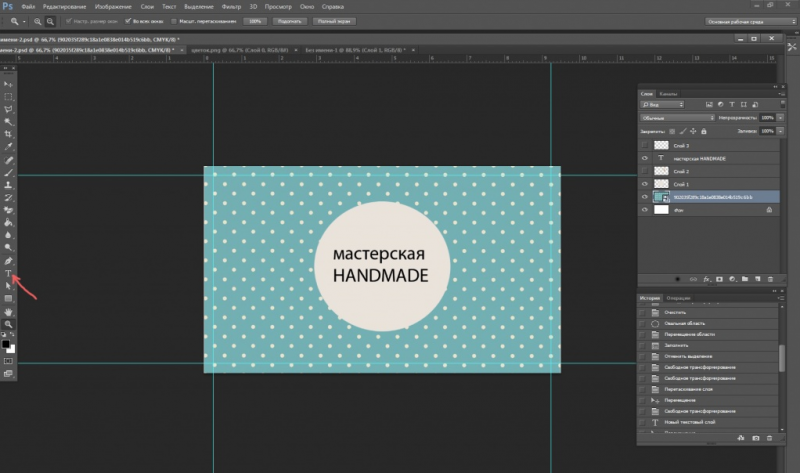
Task: Select the Move tool in toolbar
Action: pyautogui.click(x=9, y=84)
